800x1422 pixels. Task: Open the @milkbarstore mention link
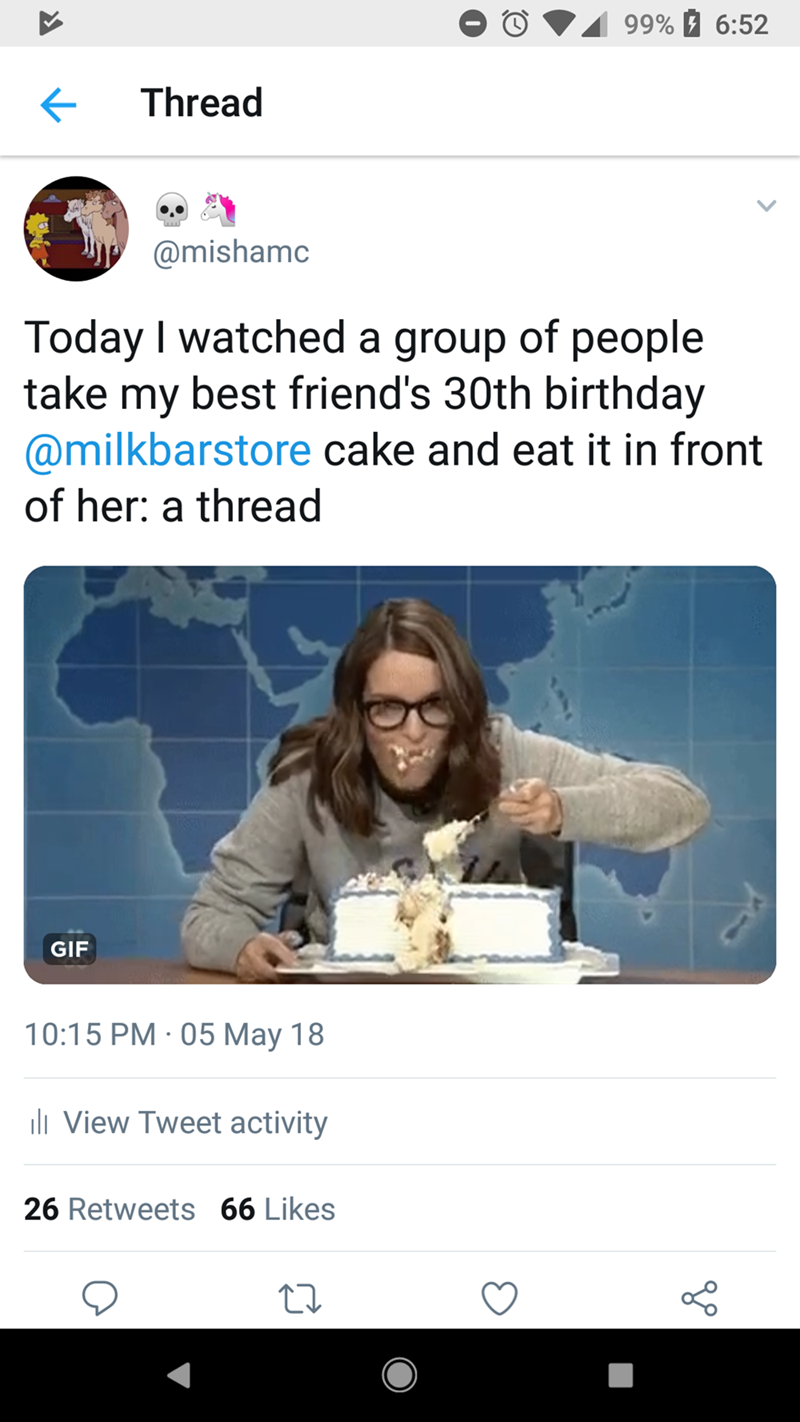click(x=167, y=450)
